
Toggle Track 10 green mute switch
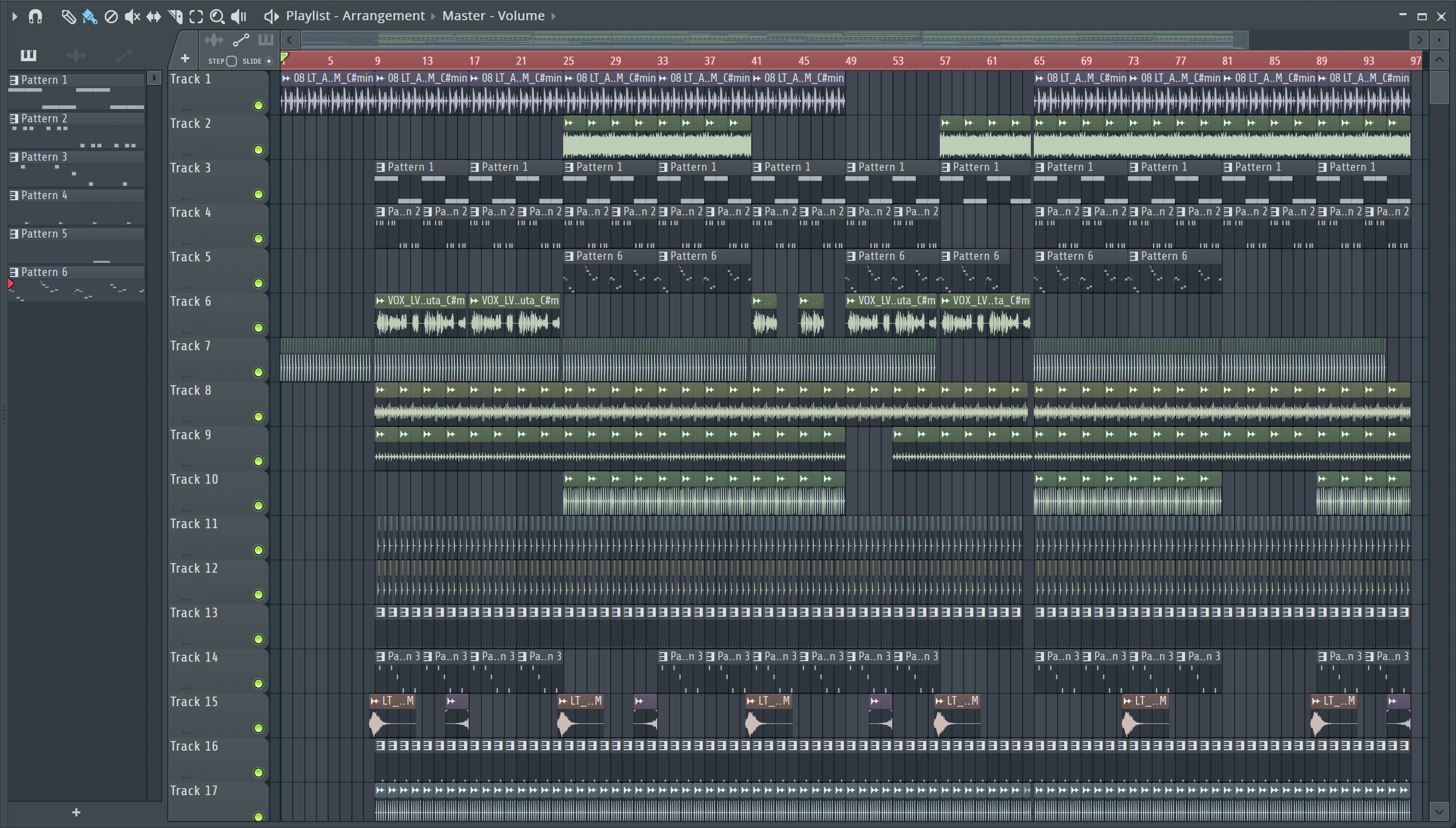click(x=258, y=505)
